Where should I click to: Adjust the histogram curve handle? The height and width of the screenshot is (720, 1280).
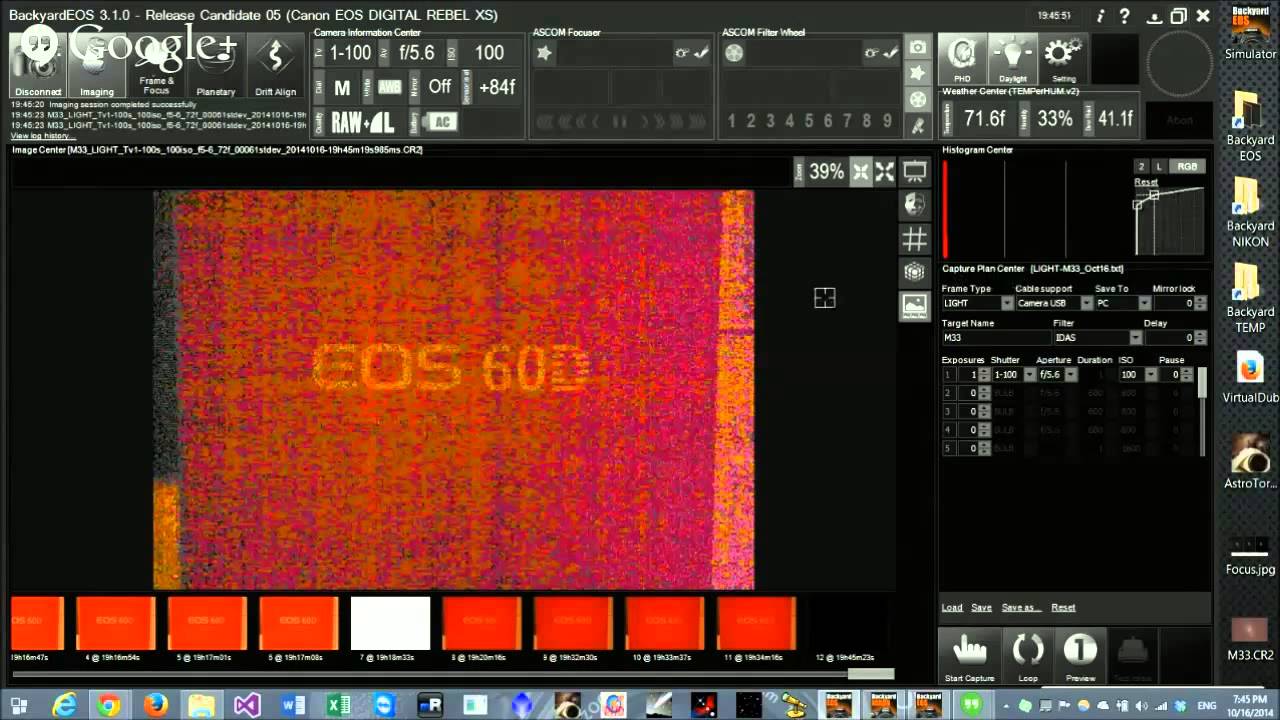pos(1154,195)
